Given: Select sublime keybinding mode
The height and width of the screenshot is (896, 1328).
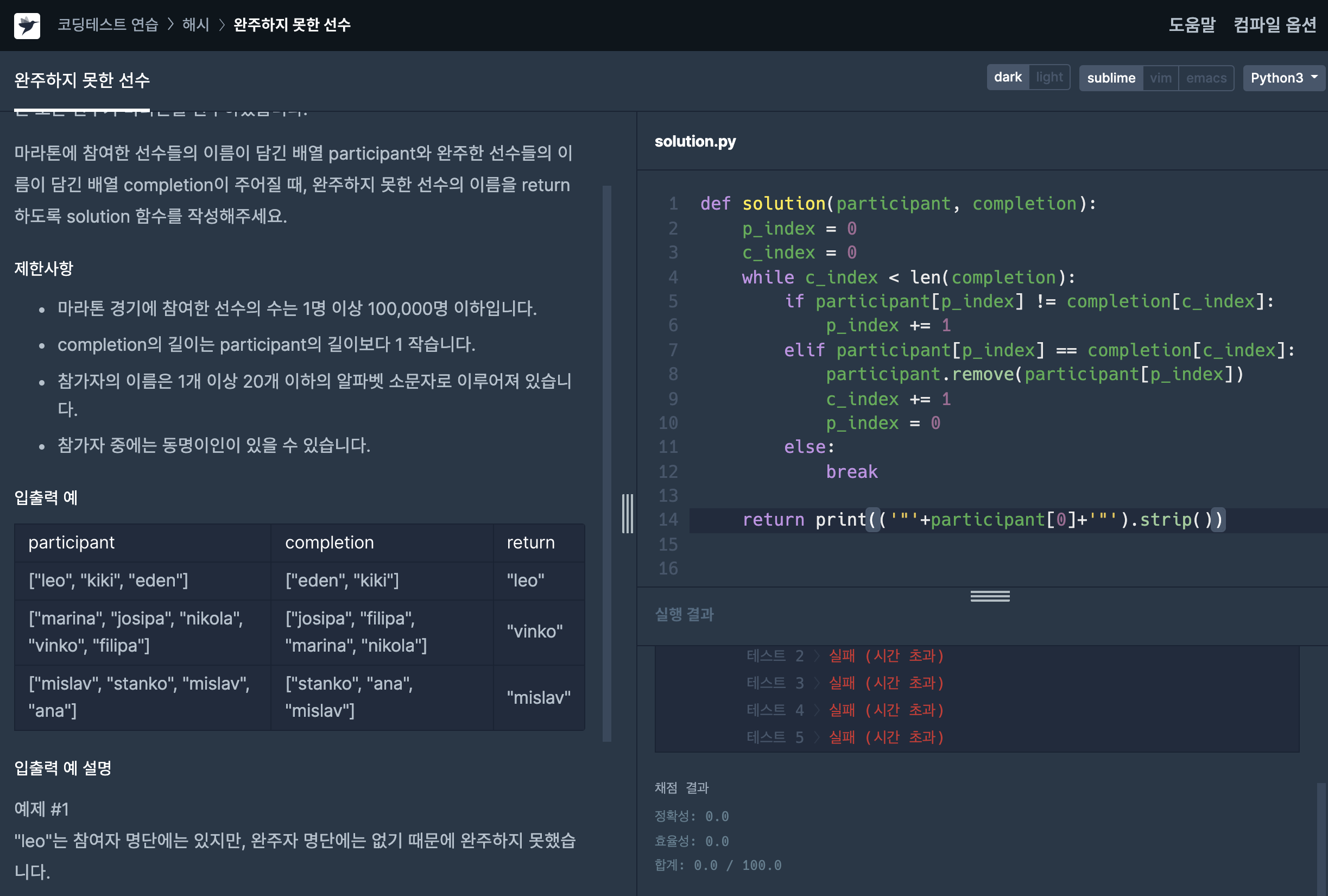Looking at the screenshot, I should pos(1110,78).
